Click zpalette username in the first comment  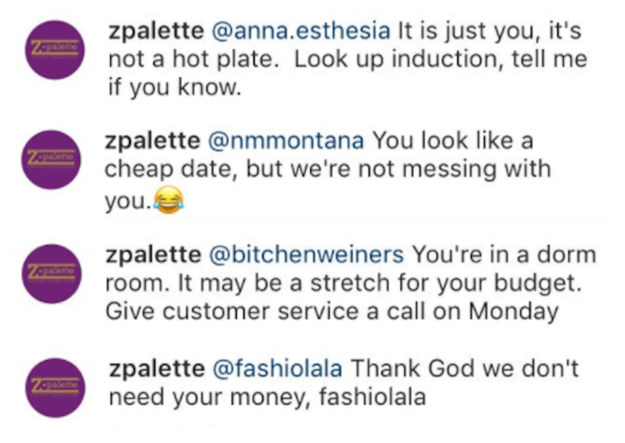click(x=156, y=32)
